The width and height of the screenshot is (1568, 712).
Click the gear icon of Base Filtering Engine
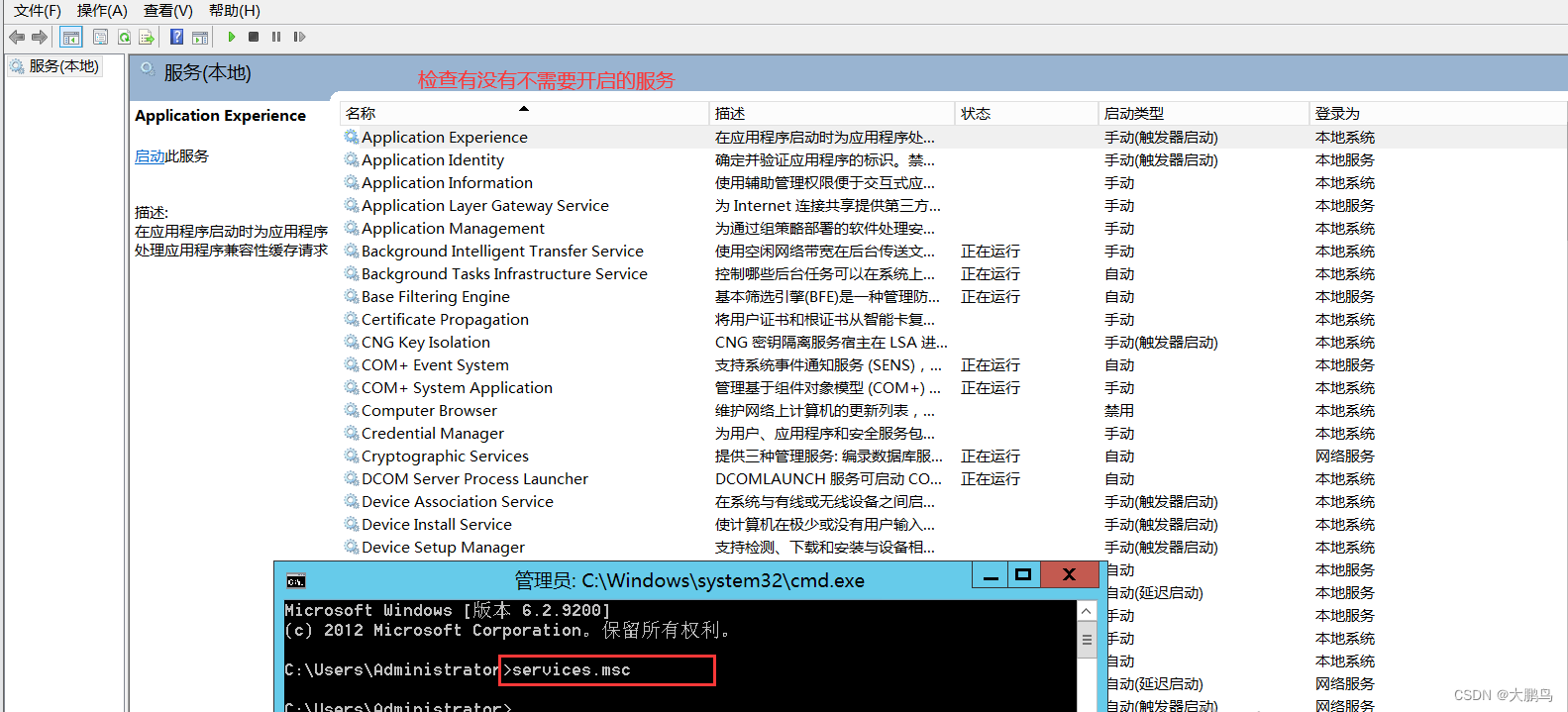coord(352,296)
